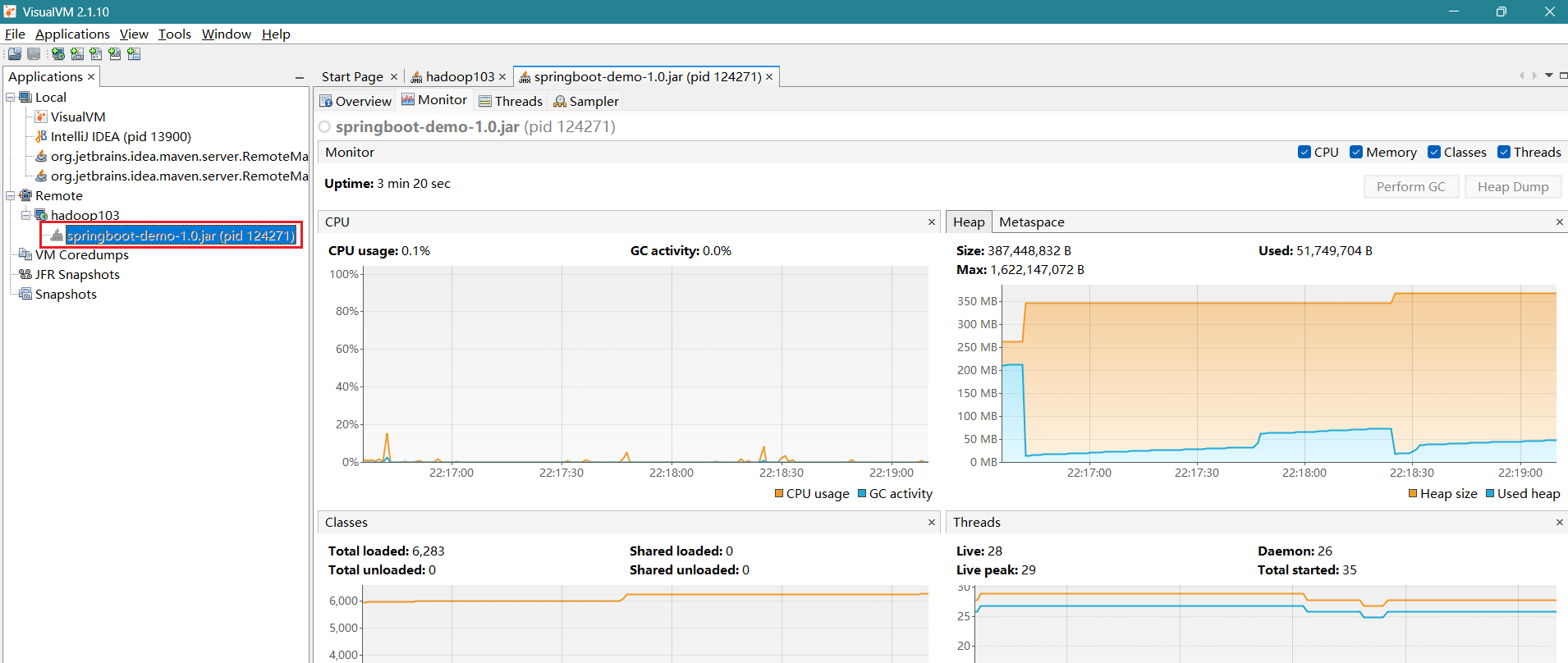Close the hadoop103 document tab
This screenshot has width=1568, height=663.
click(x=502, y=77)
